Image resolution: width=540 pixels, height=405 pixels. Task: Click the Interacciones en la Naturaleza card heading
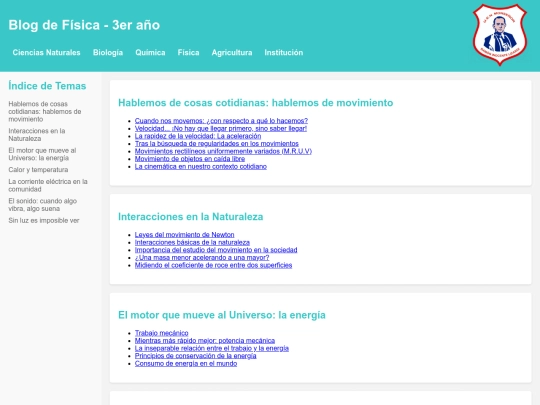coord(190,217)
